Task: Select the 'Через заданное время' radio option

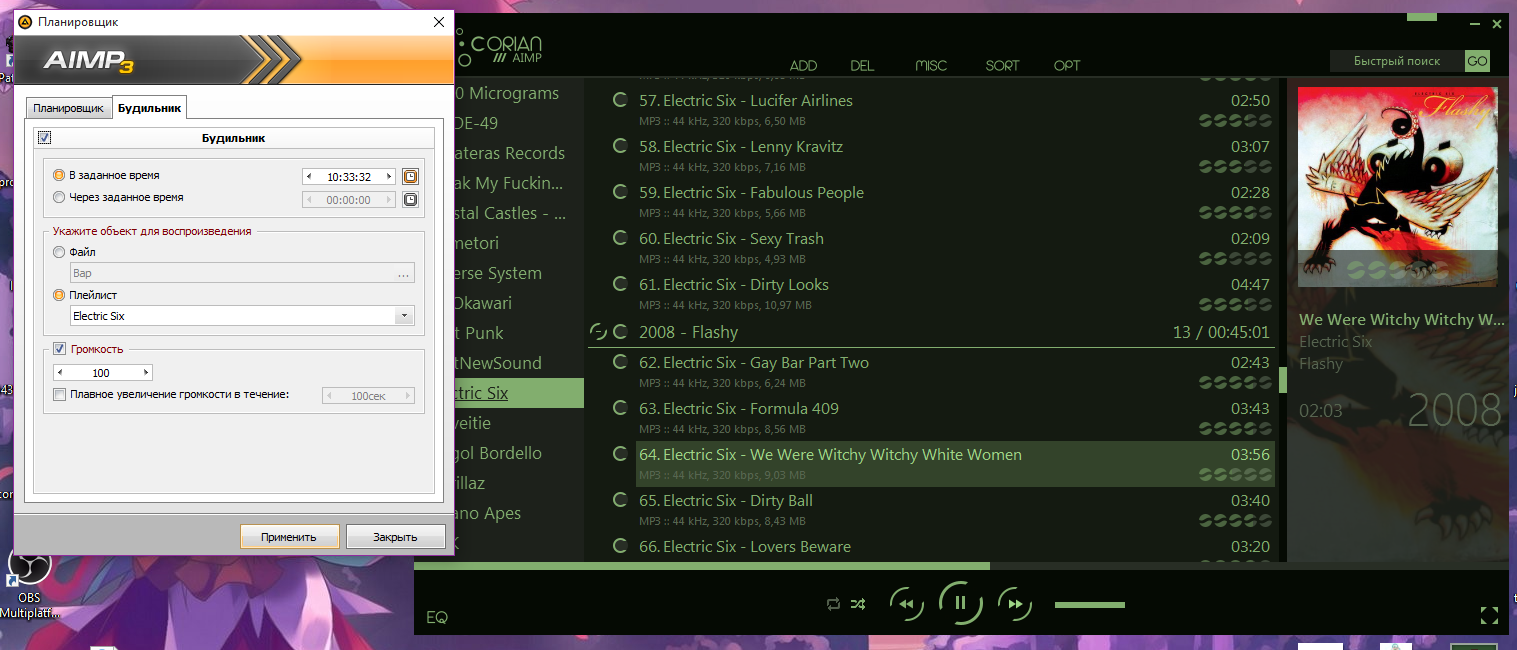Action: (60, 198)
